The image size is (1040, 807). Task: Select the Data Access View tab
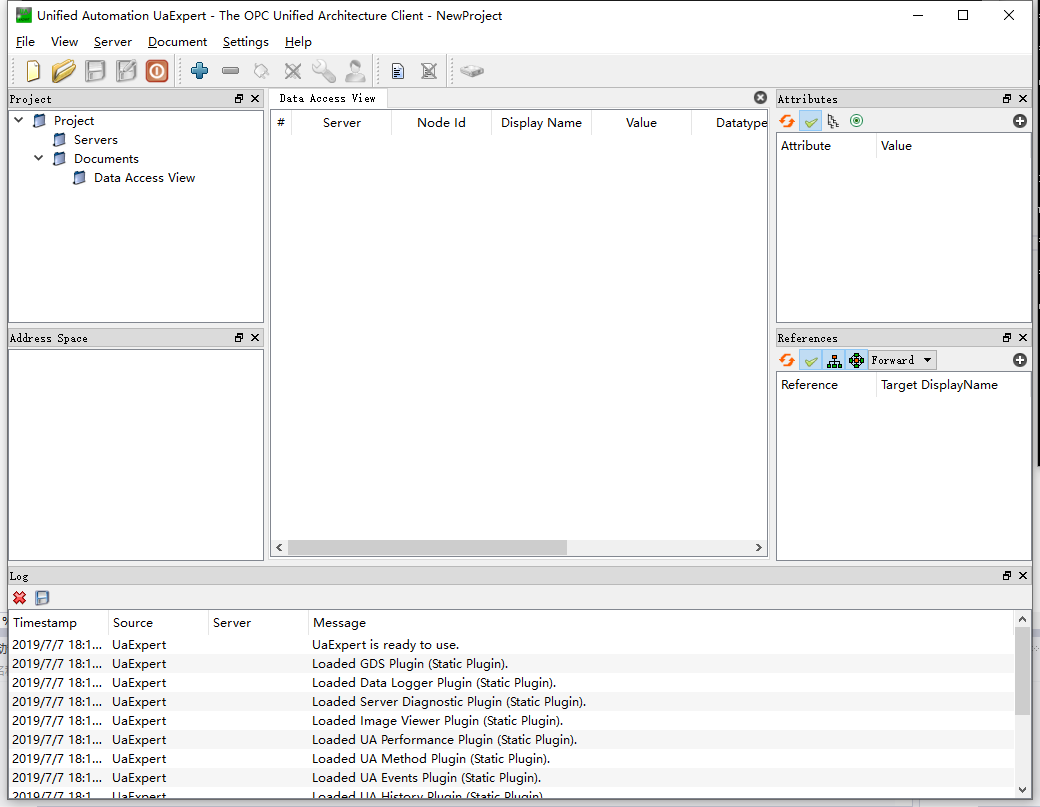(328, 98)
